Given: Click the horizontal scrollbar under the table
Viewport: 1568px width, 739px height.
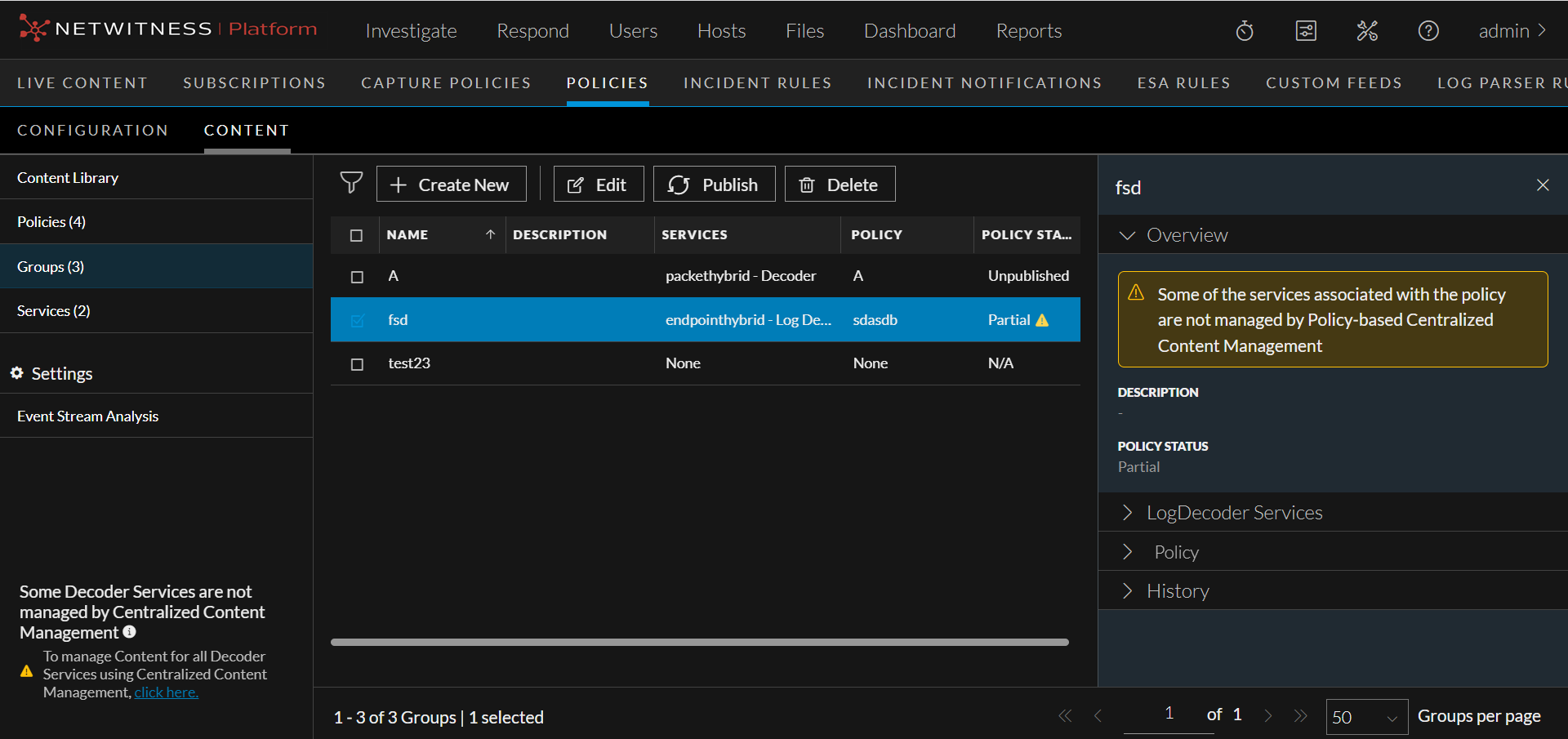Looking at the screenshot, I should (x=699, y=642).
